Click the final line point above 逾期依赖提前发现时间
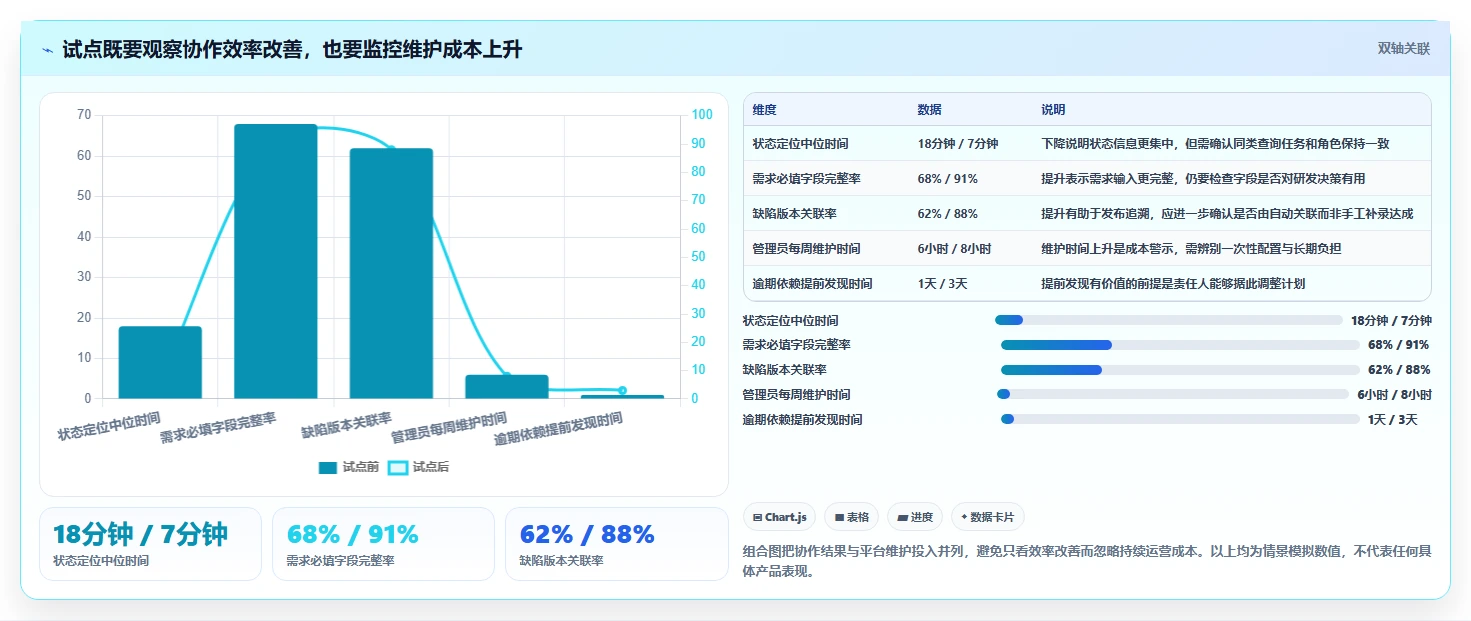 coord(622,390)
